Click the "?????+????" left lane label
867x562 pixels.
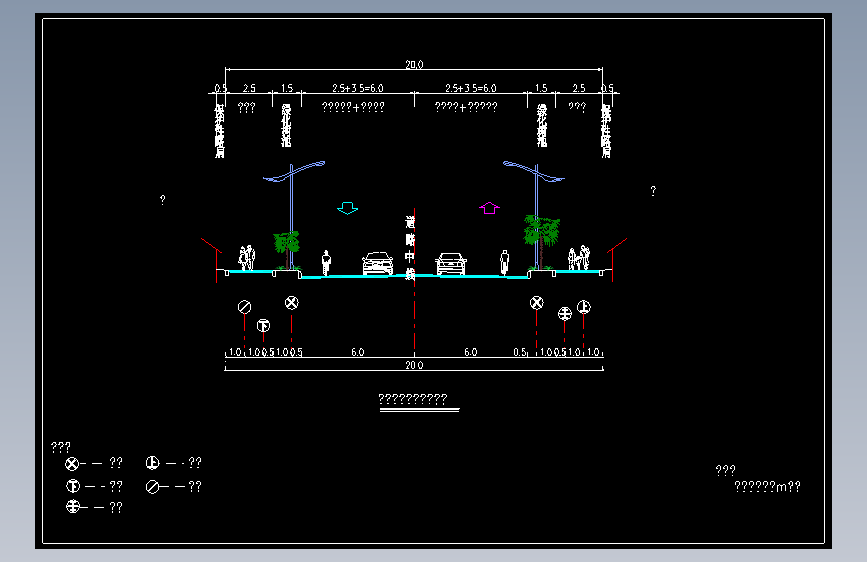click(353, 107)
